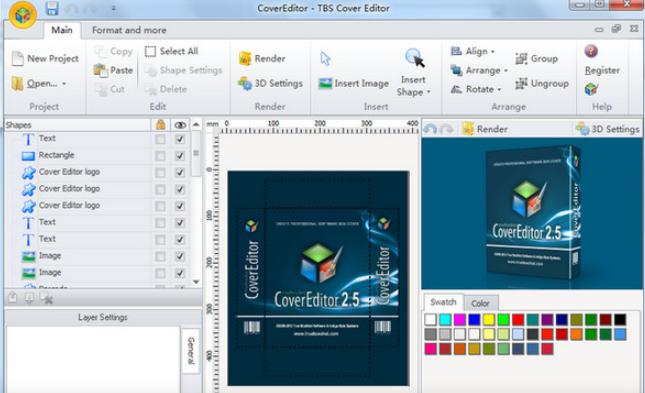Check the lock box for first Text layer
Image resolution: width=645 pixels, height=393 pixels.
click(160, 139)
